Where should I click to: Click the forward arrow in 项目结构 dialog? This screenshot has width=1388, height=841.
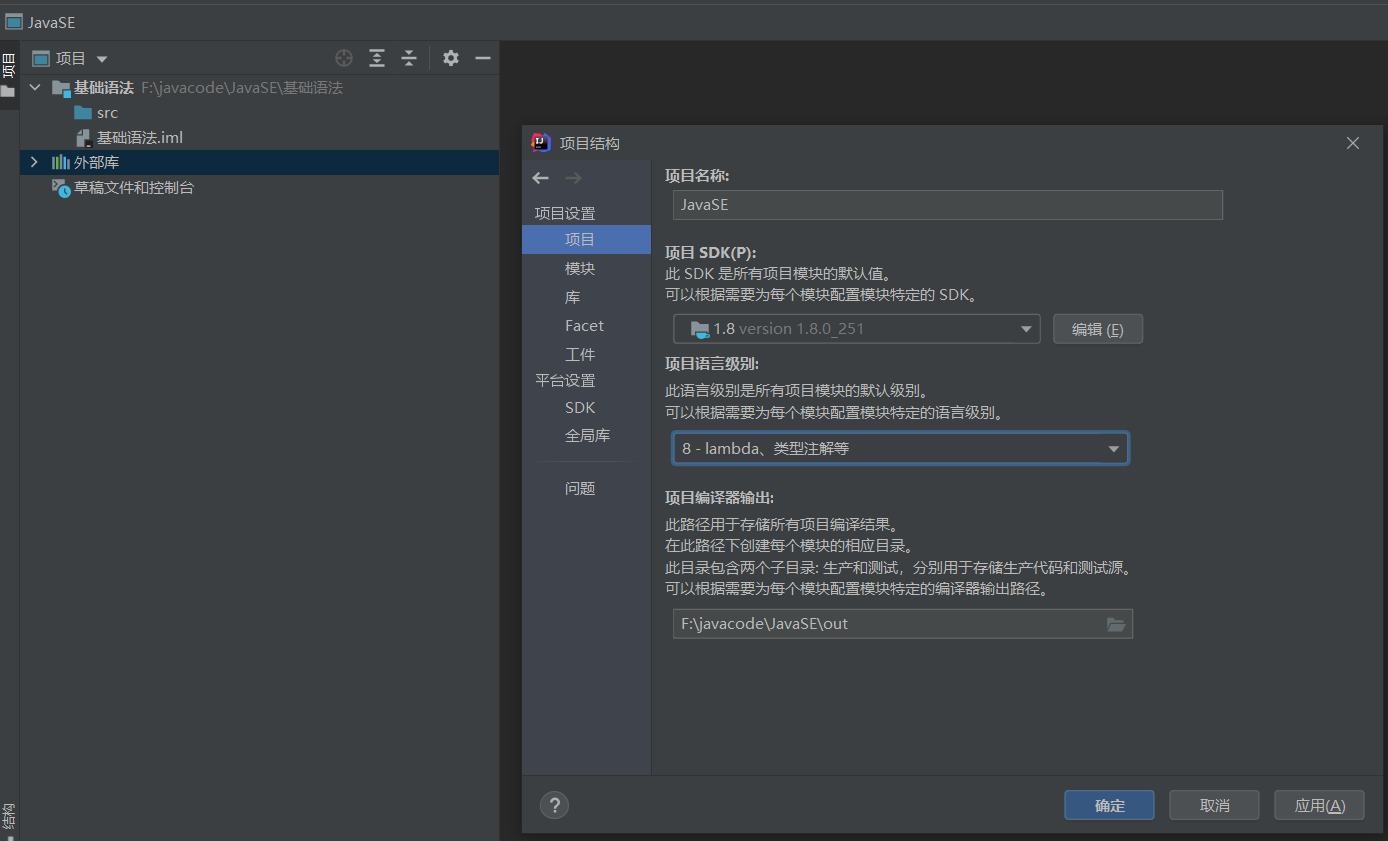(x=573, y=178)
